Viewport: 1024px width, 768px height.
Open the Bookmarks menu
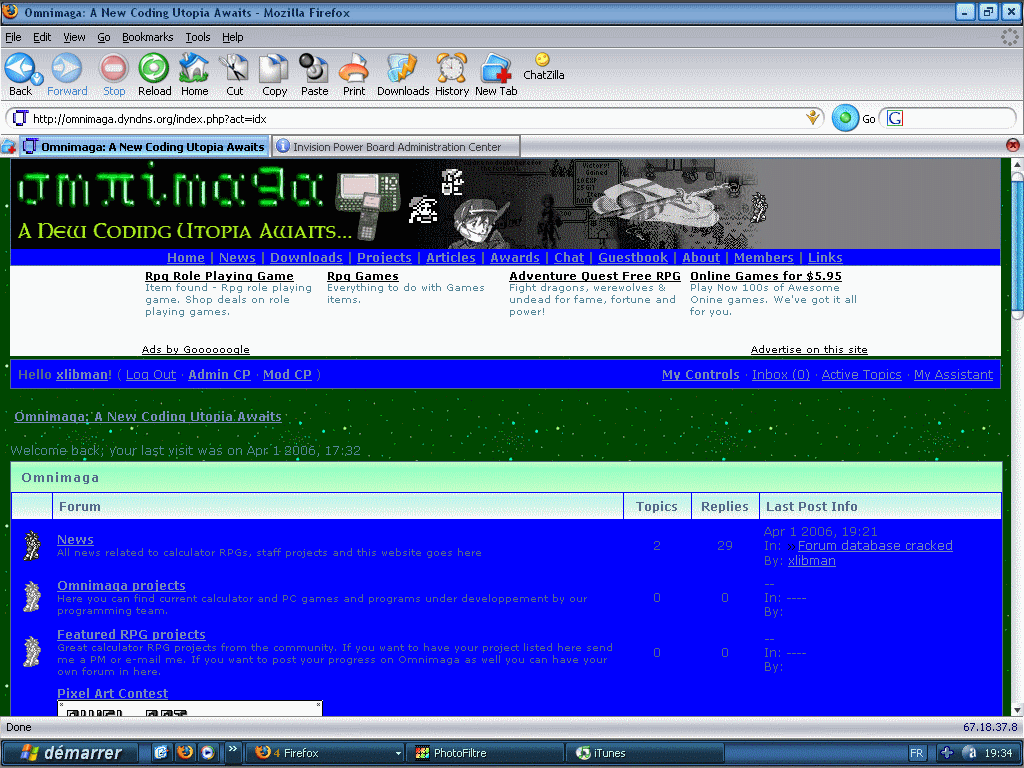pos(148,37)
